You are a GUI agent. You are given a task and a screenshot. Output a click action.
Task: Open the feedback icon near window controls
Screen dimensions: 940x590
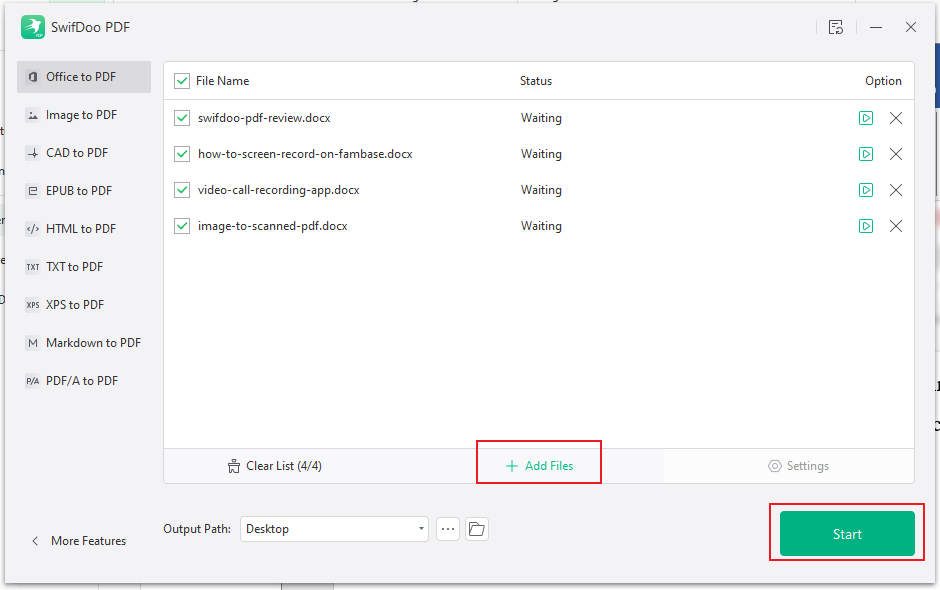[x=836, y=27]
